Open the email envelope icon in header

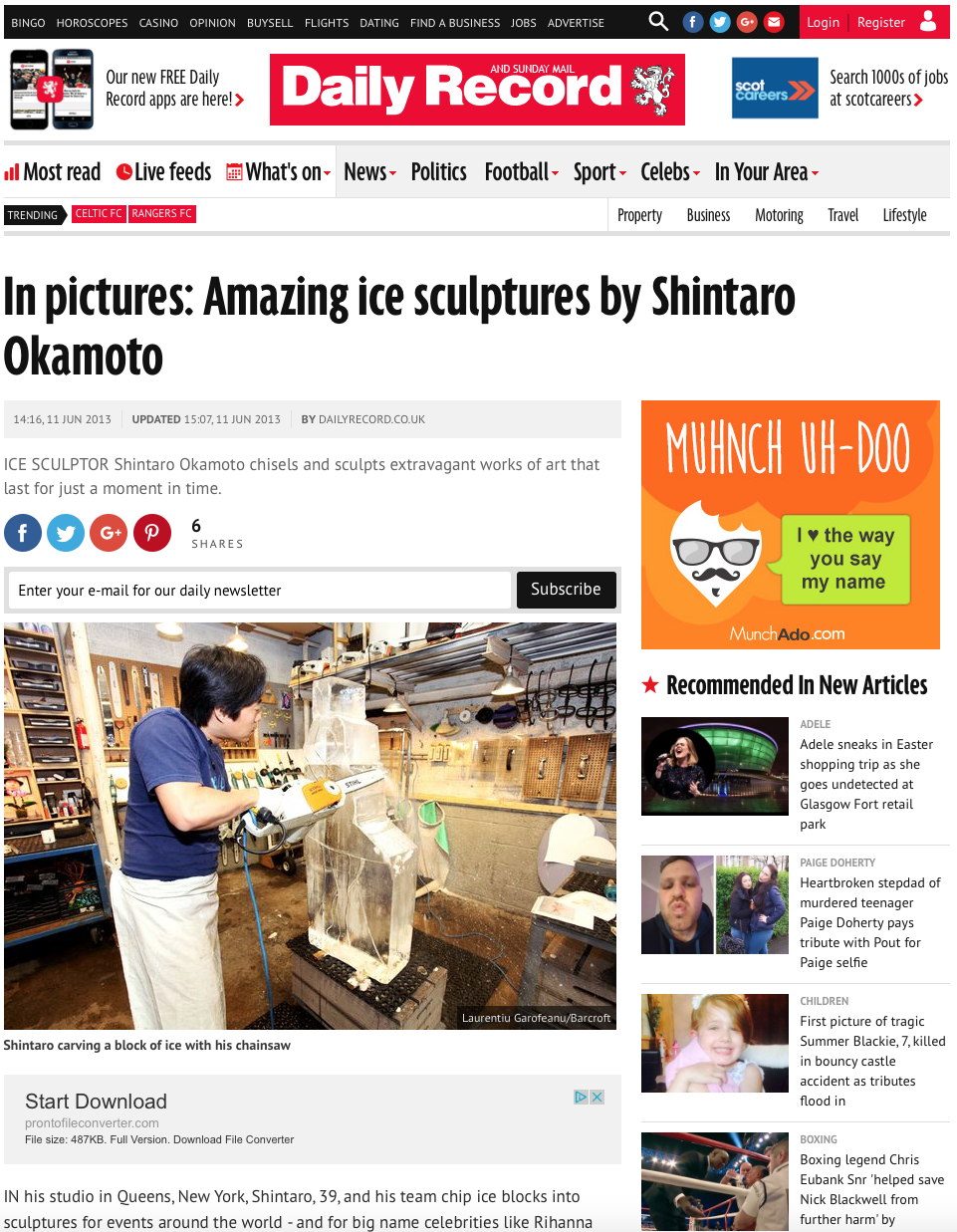(774, 22)
